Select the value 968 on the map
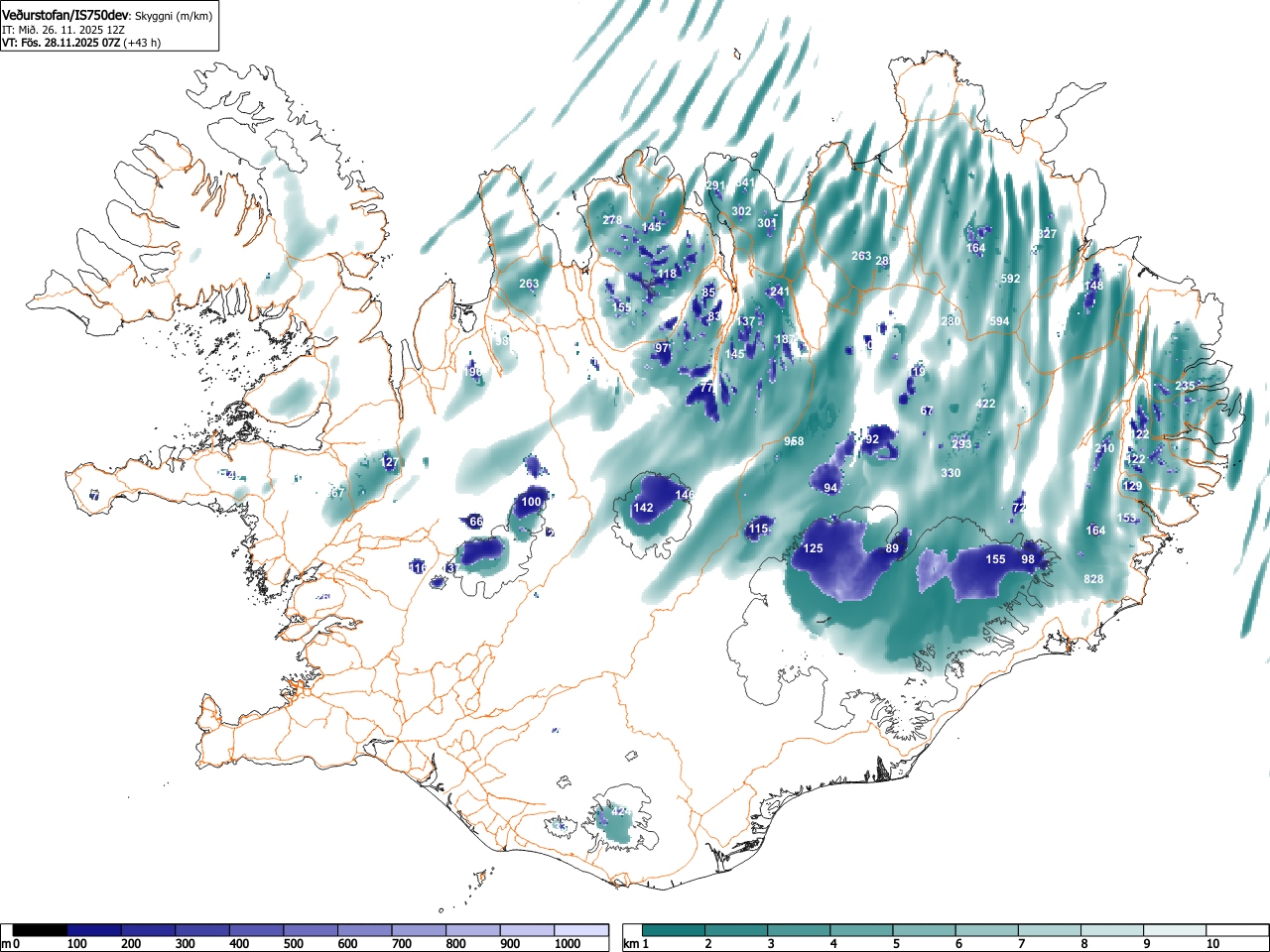1270x952 pixels. tap(794, 441)
